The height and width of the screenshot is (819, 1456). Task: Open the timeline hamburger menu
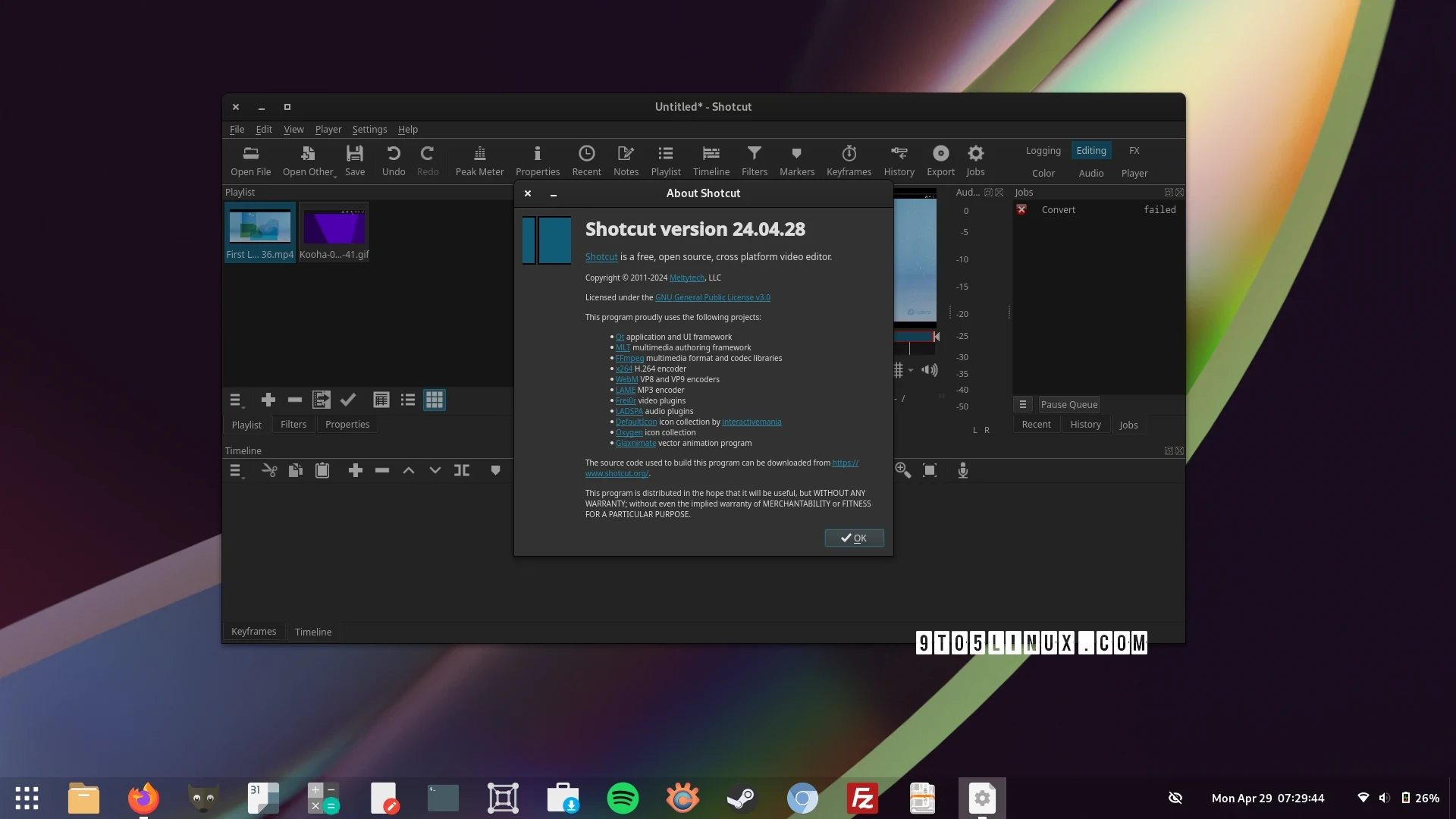(236, 471)
